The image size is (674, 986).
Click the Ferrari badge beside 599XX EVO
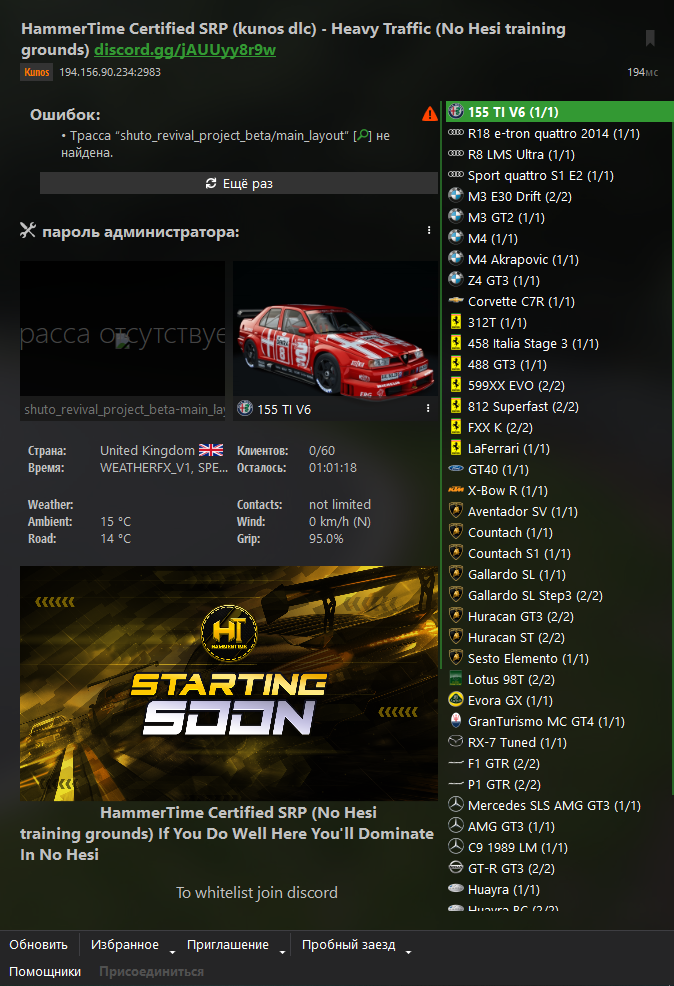pyautogui.click(x=456, y=385)
